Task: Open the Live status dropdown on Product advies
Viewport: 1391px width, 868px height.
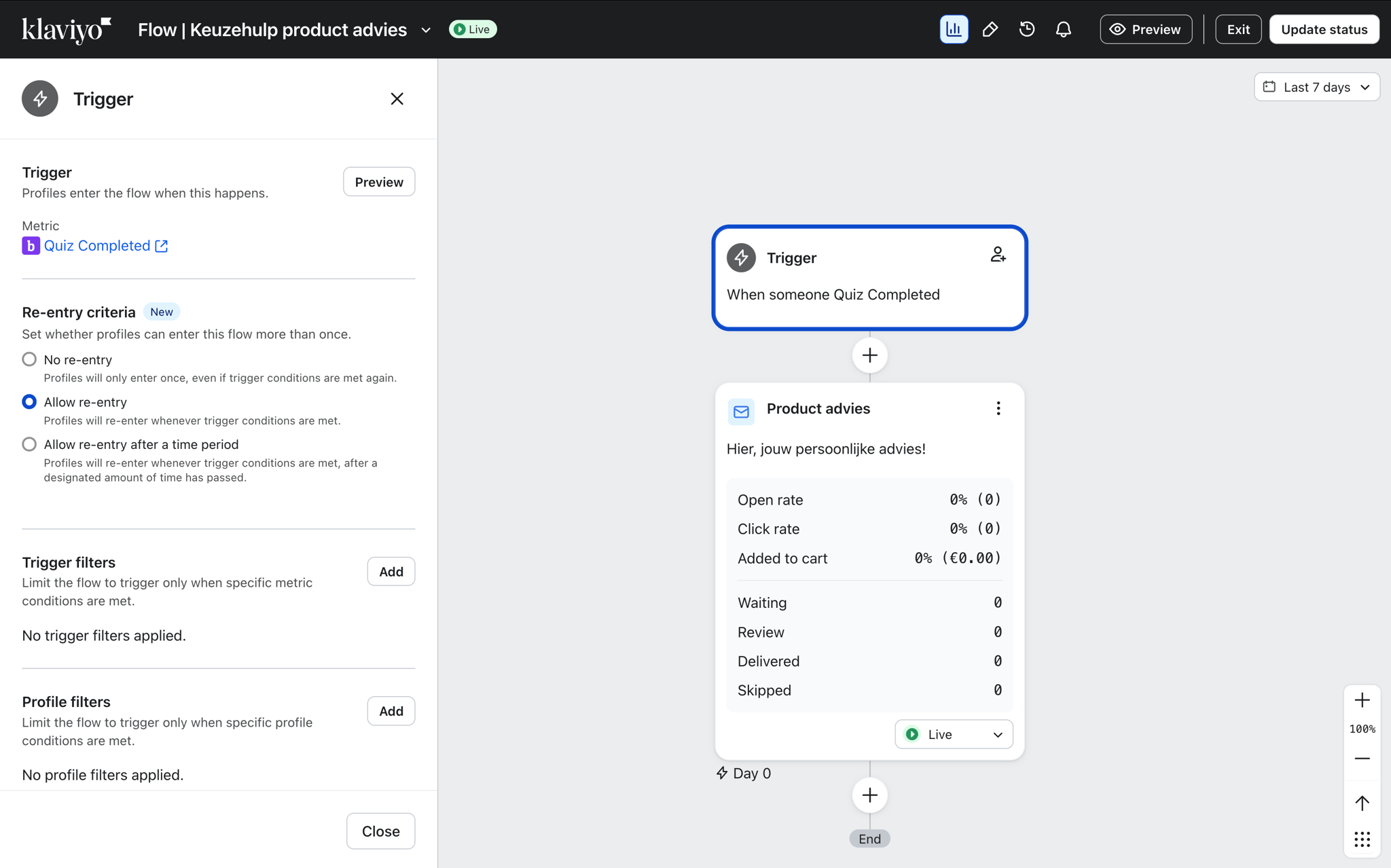Action: pos(953,734)
